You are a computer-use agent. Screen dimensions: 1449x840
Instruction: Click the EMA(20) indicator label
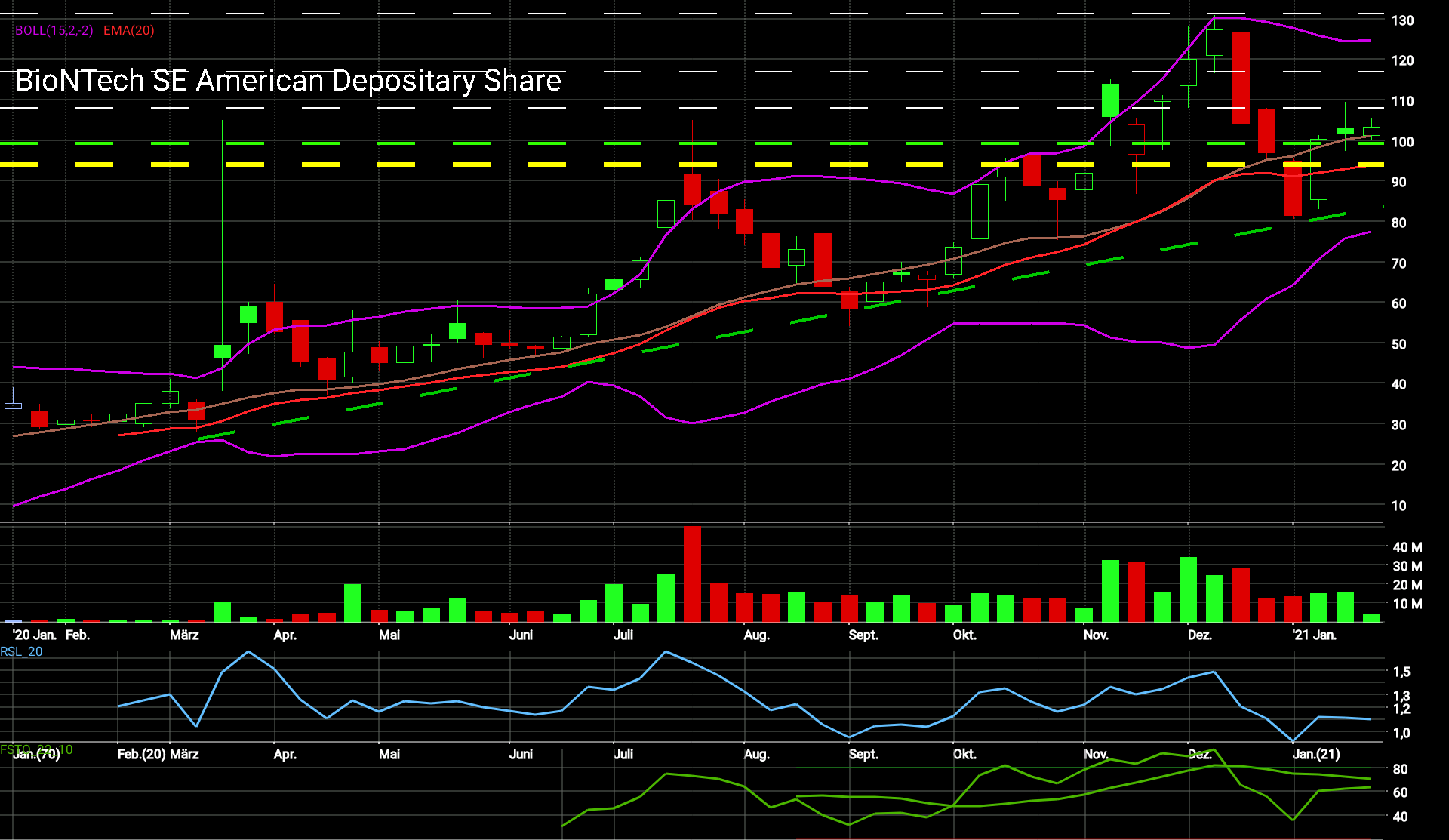point(129,30)
